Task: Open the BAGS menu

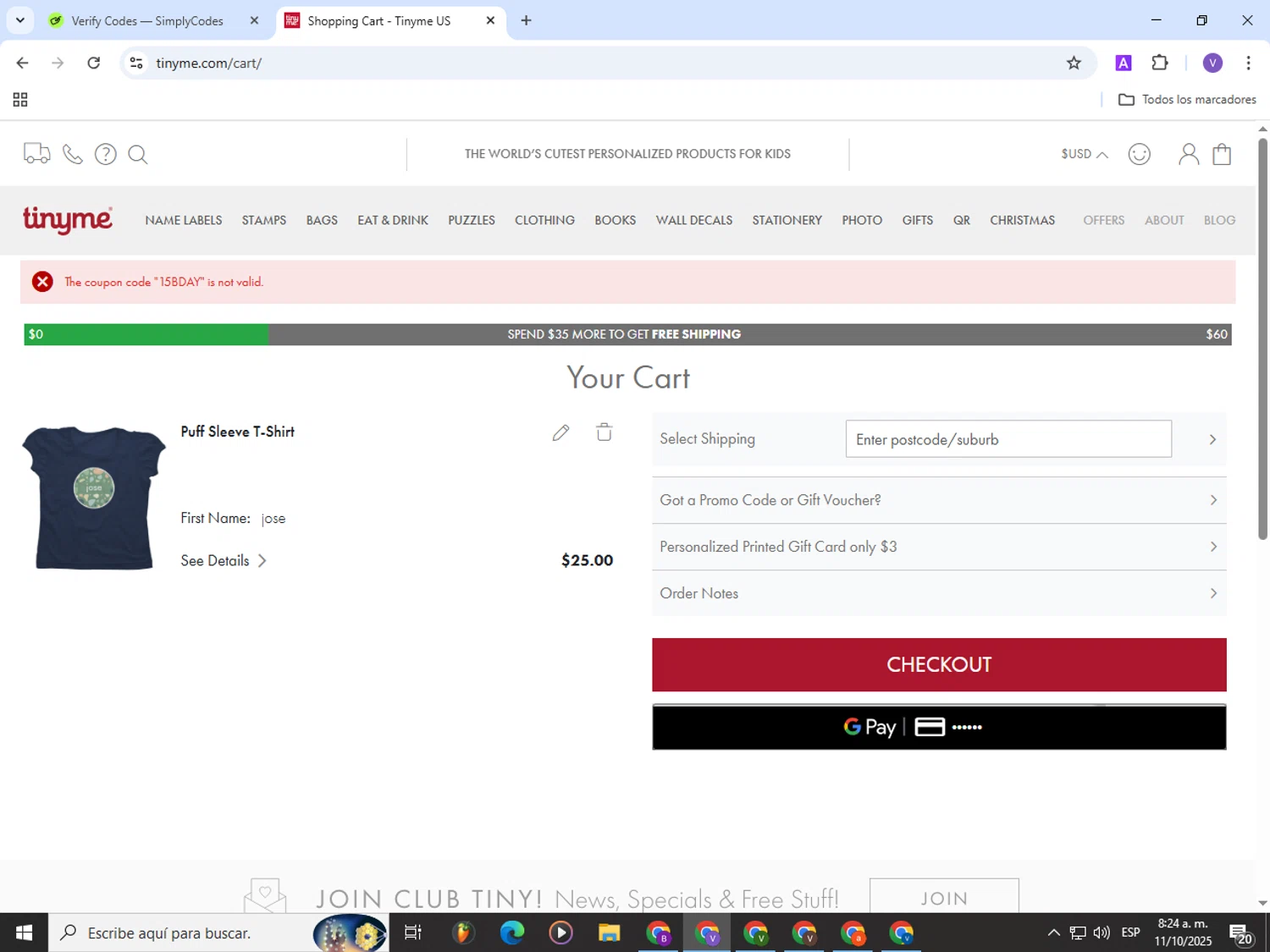Action: [x=322, y=220]
